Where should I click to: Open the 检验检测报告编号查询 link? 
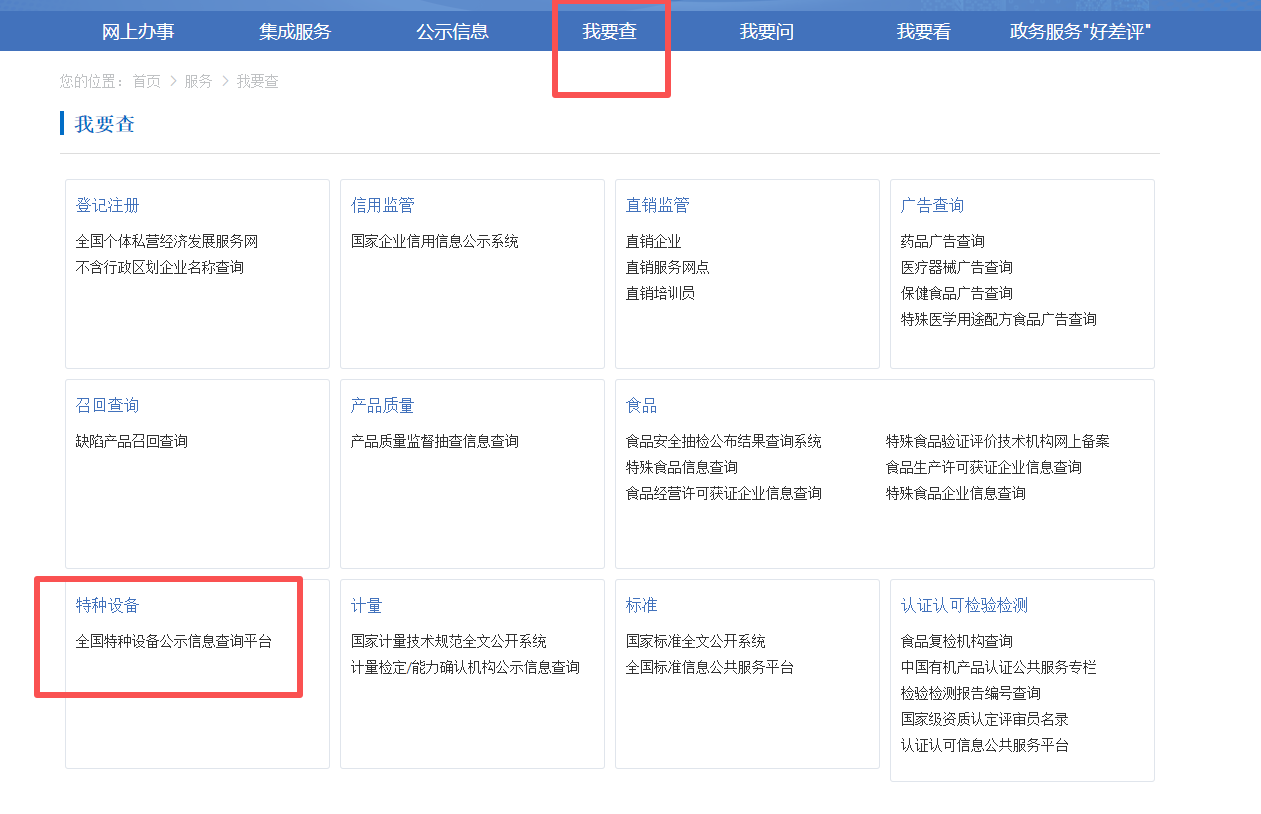pyautogui.click(x=971, y=693)
